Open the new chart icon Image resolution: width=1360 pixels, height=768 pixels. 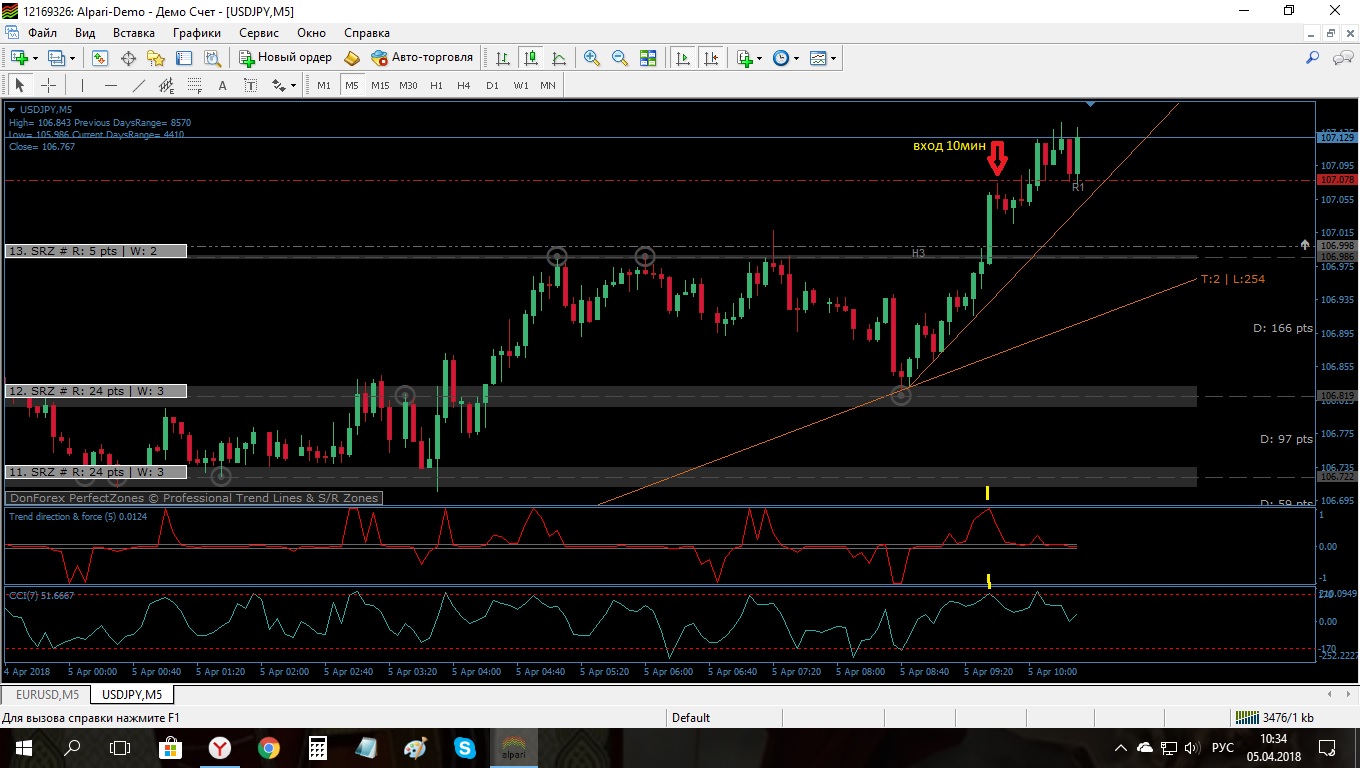19,58
